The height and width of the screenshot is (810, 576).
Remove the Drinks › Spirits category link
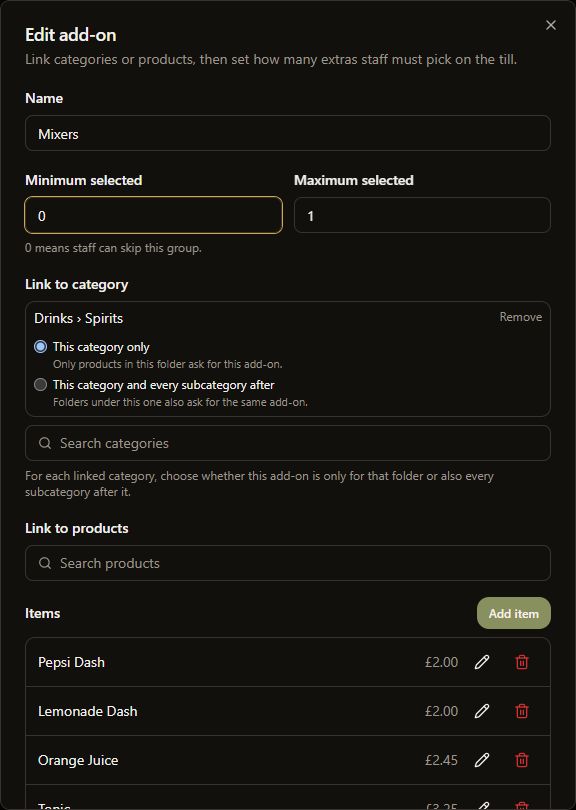520,317
